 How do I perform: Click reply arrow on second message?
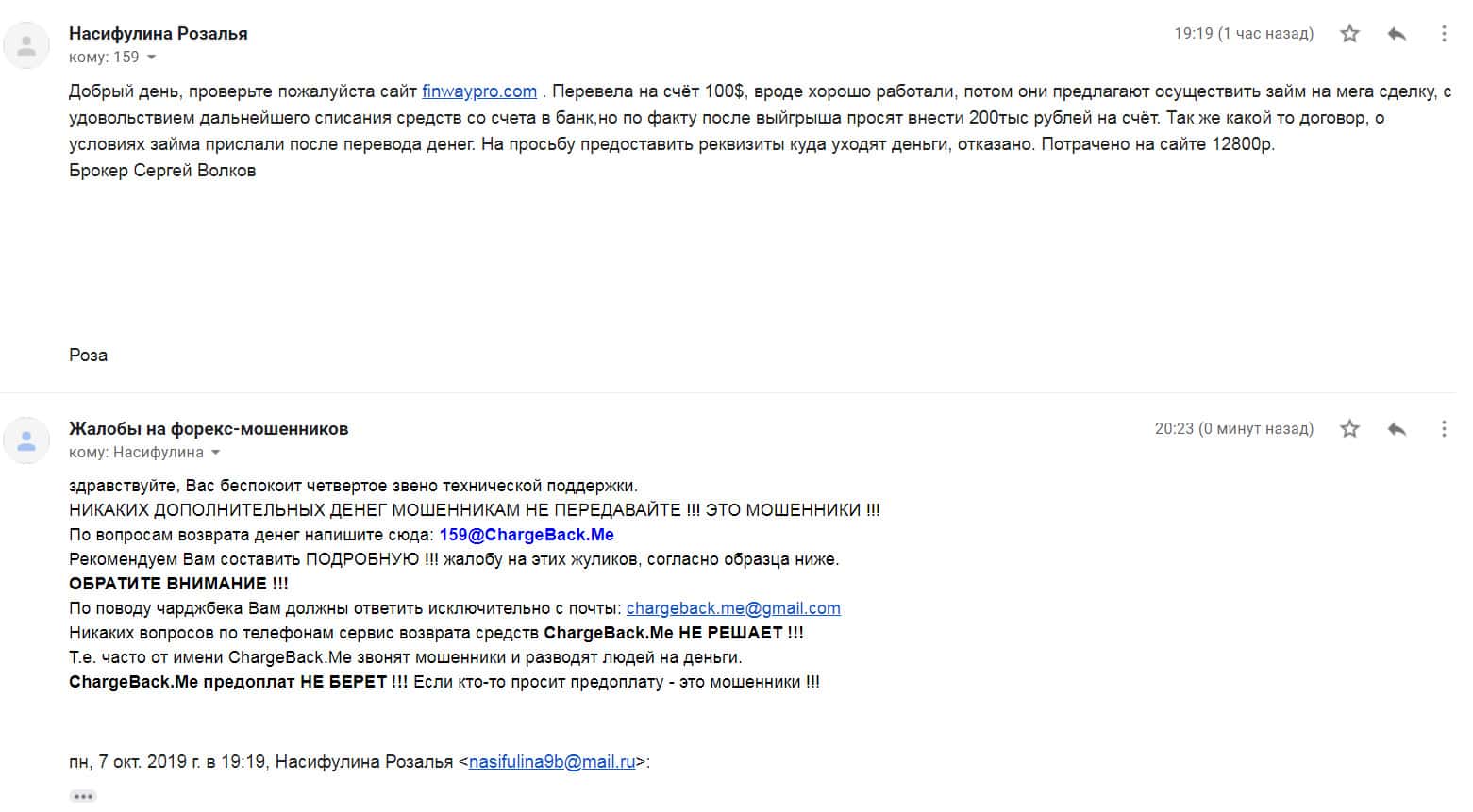[x=1397, y=429]
